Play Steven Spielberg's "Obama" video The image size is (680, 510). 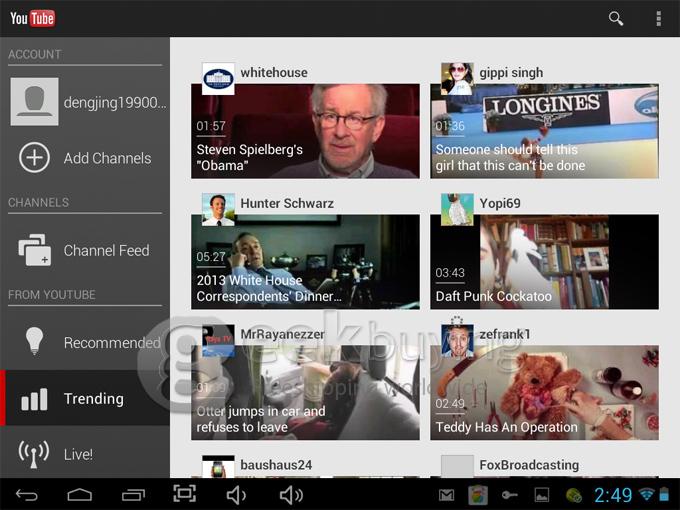(x=305, y=131)
